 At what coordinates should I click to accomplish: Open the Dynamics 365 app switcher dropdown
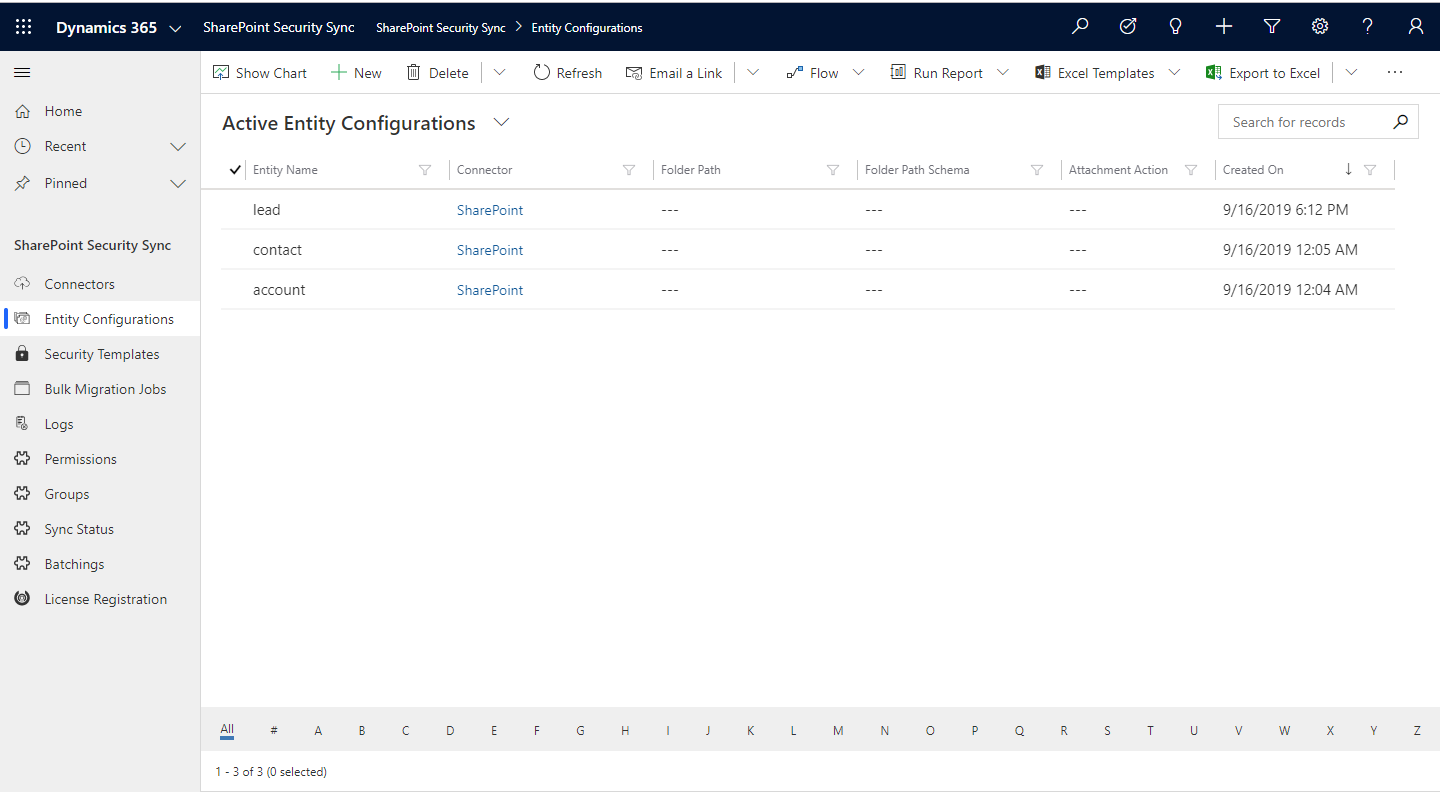176,28
